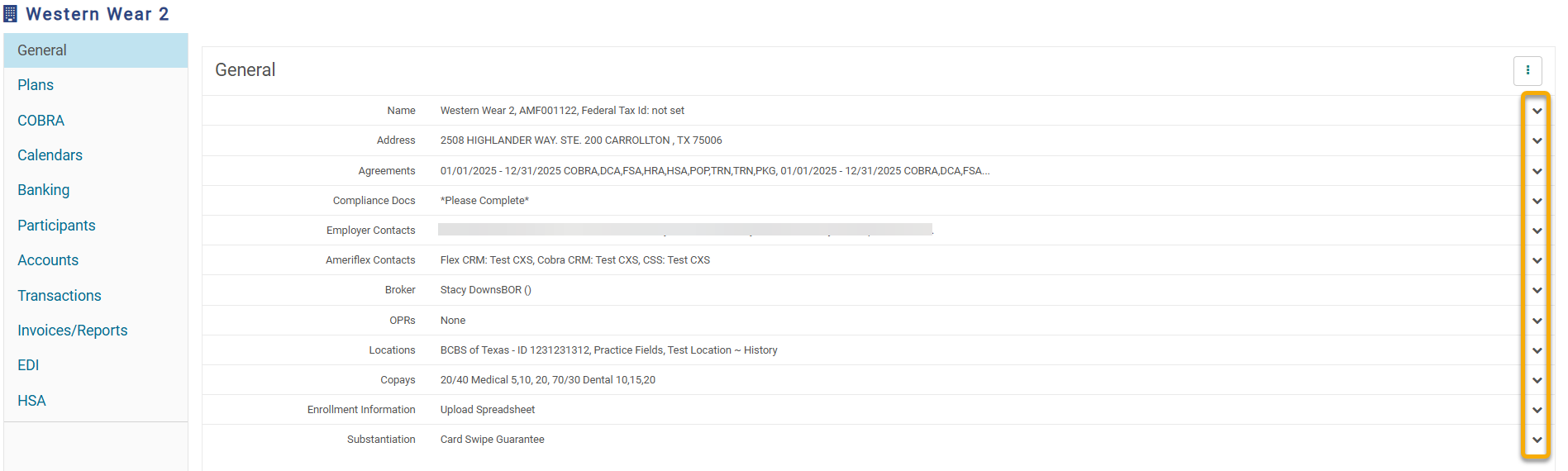Select Invoices/Reports in the sidebar
This screenshot has width=1568, height=471.
pyautogui.click(x=73, y=331)
